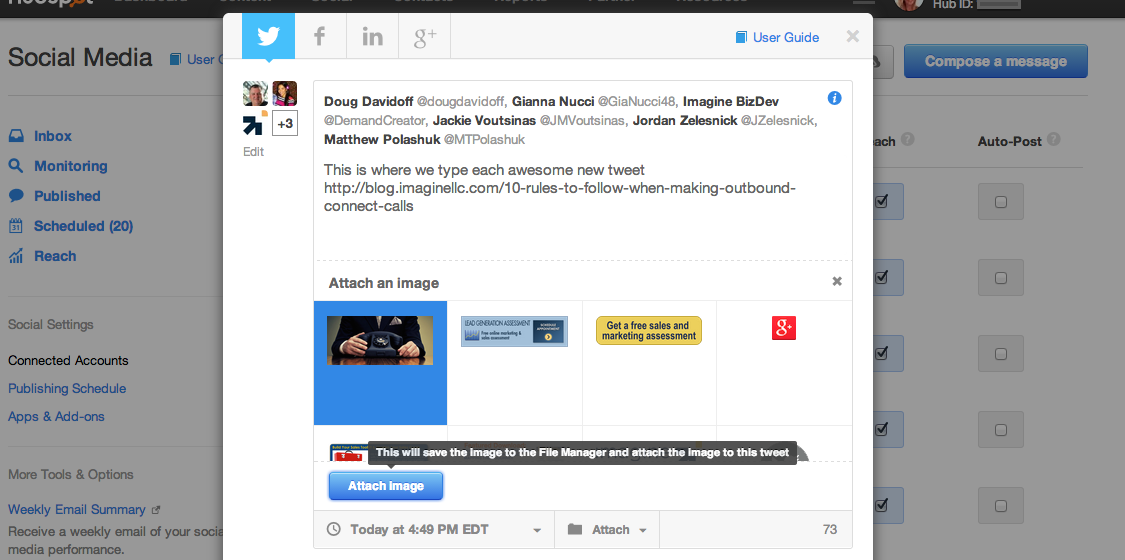1125x560 pixels.
Task: Click the remaining character count 73
Action: coord(830,530)
